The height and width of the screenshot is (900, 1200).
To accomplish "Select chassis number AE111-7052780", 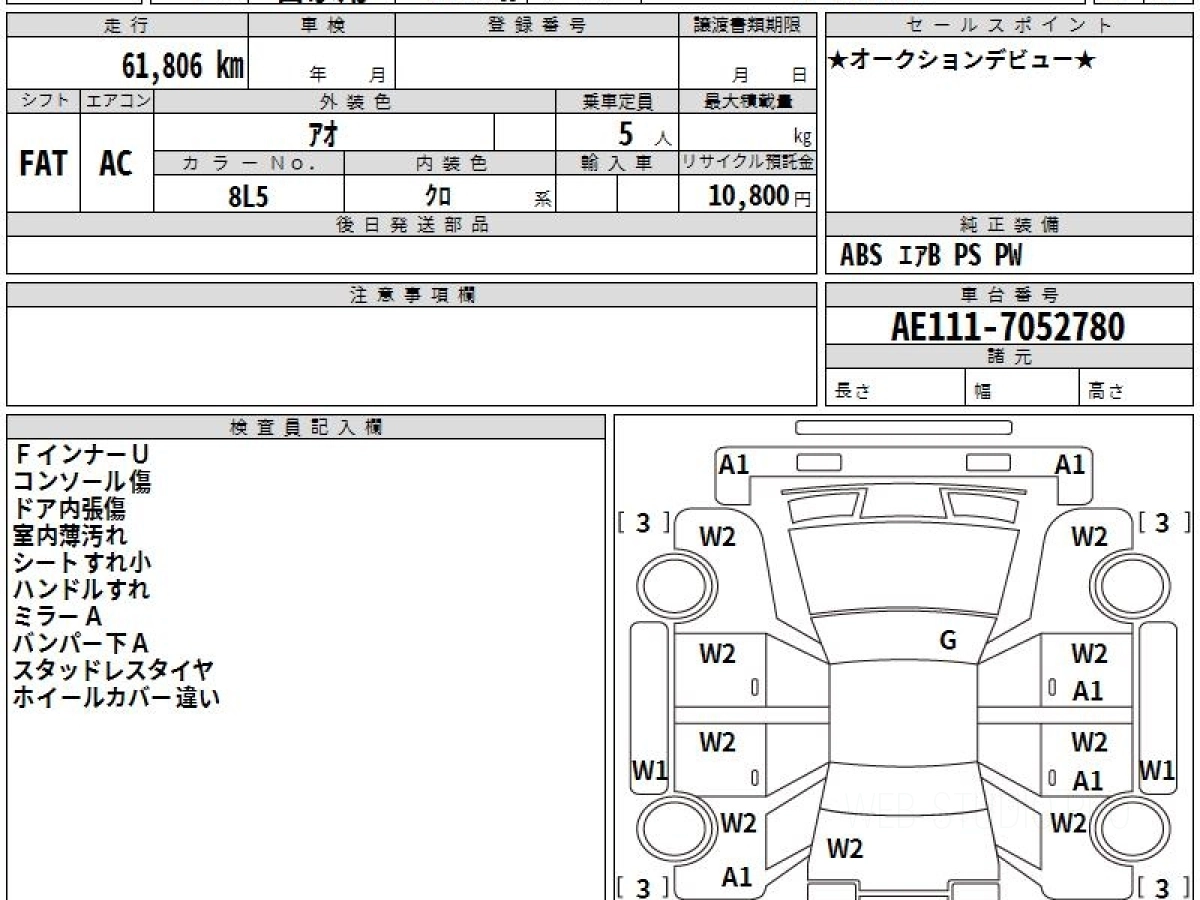I will pos(1008,327).
